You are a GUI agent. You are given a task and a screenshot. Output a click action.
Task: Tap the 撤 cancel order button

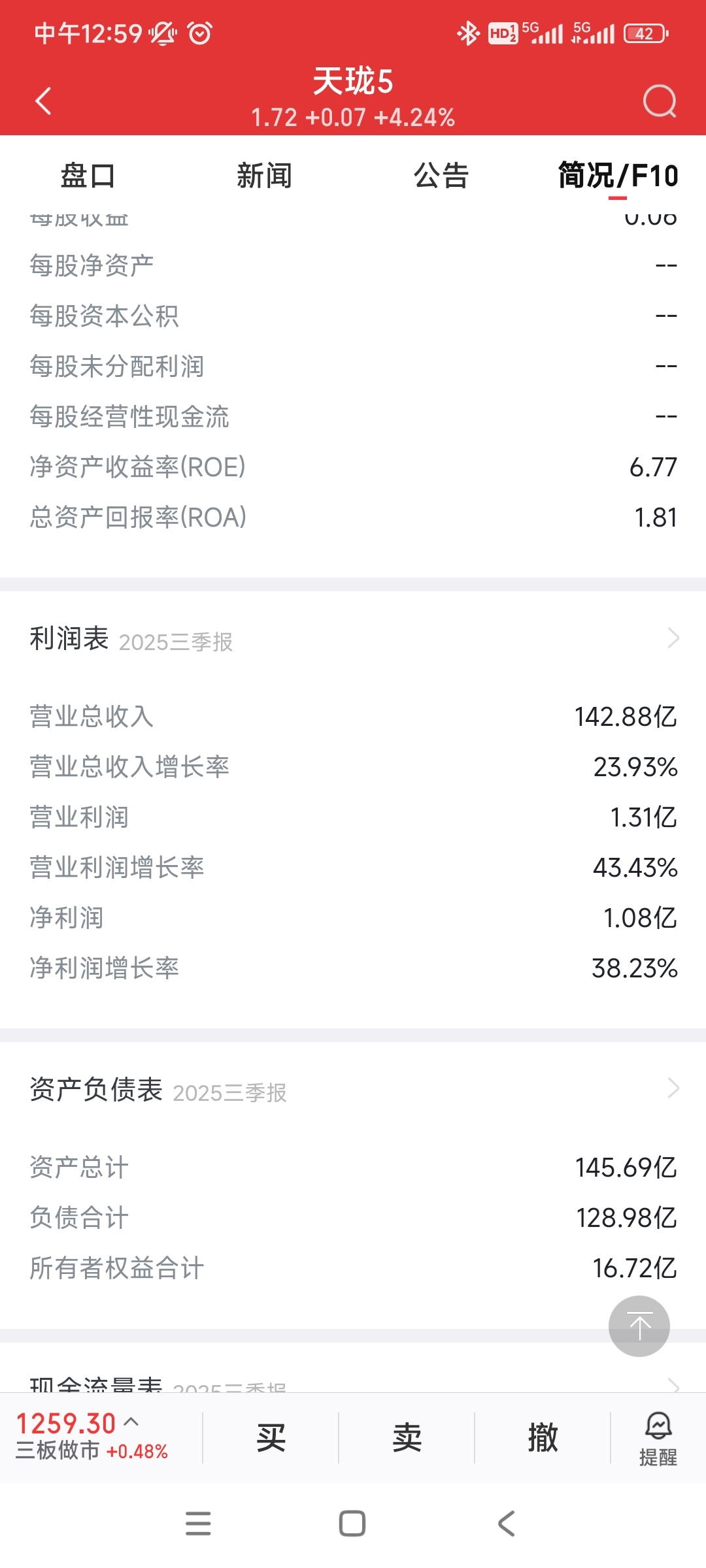coord(543,1438)
